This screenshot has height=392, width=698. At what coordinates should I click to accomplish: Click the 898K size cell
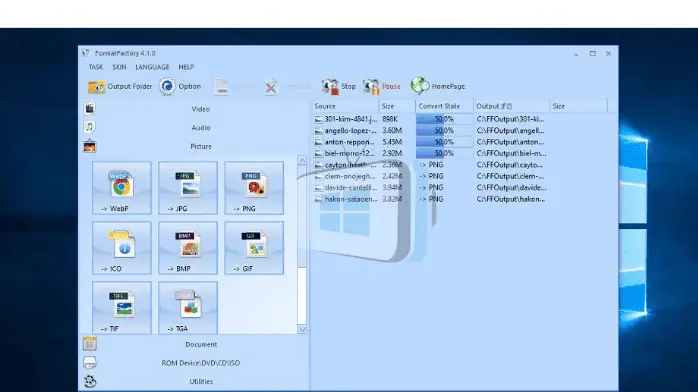tap(390, 119)
